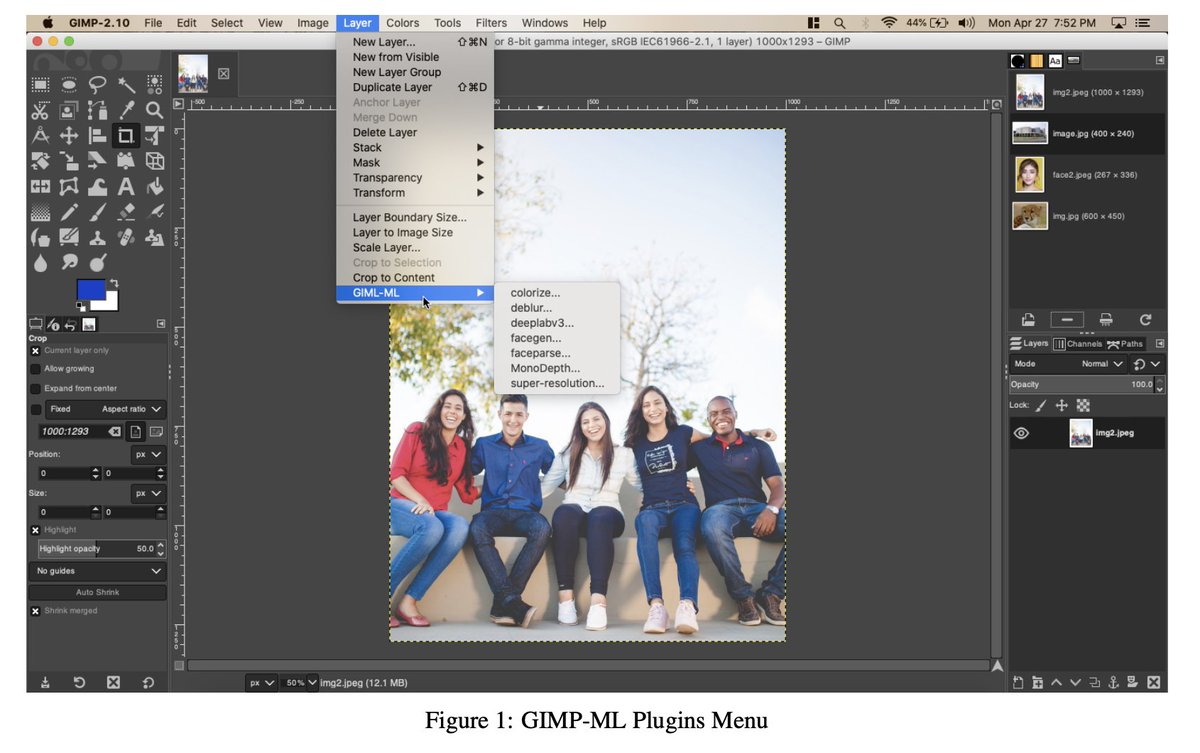Swap foreground and background colors
Viewport: 1200px width, 753px height.
click(115, 284)
